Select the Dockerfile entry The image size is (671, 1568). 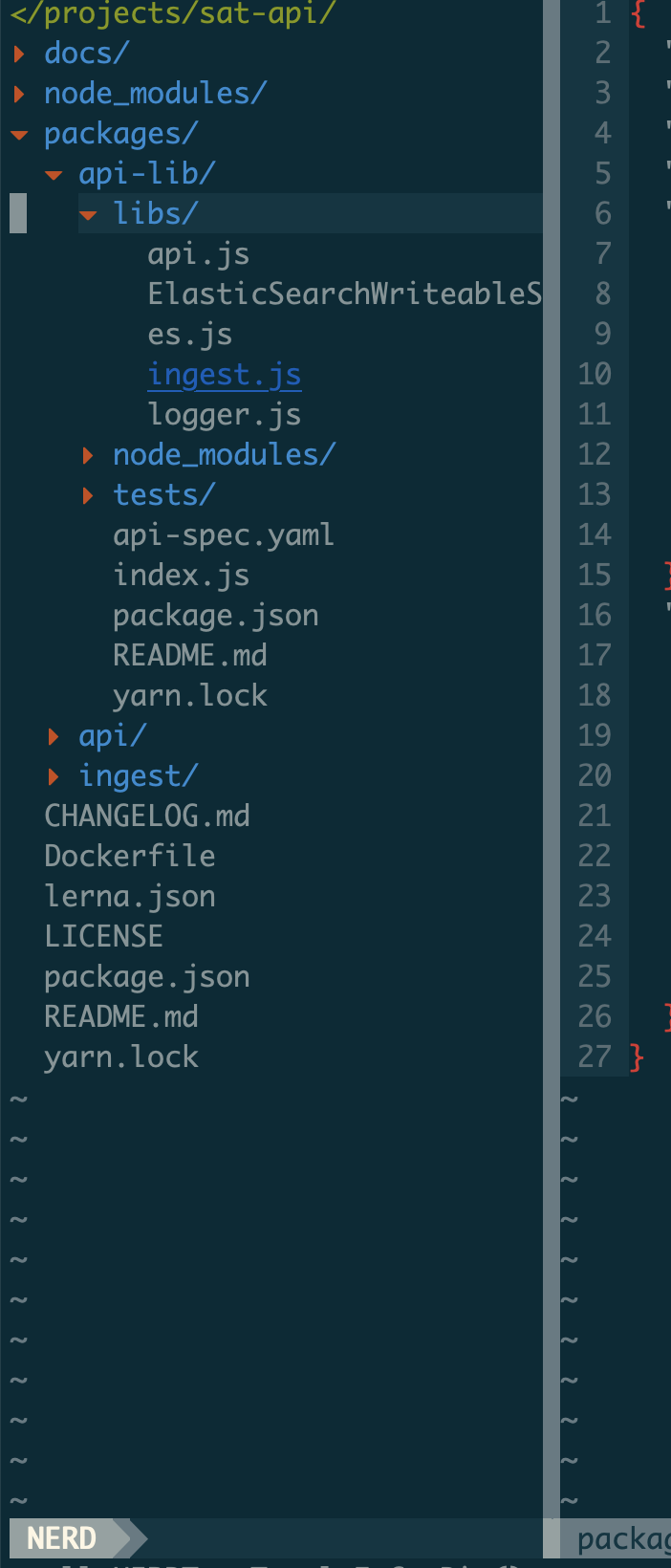129,856
